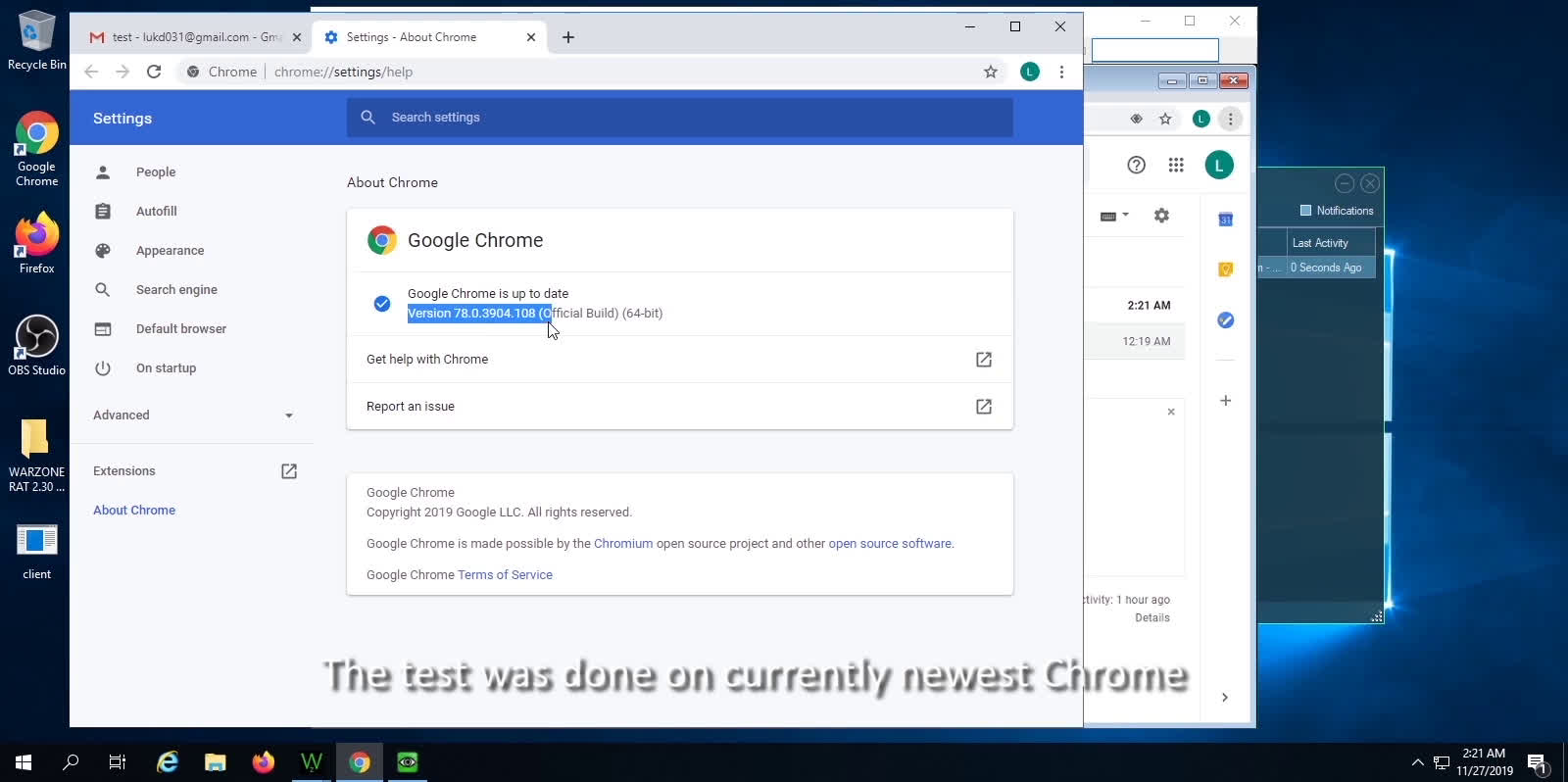Open a new Chrome tab
The width and height of the screenshot is (1568, 782).
568,37
